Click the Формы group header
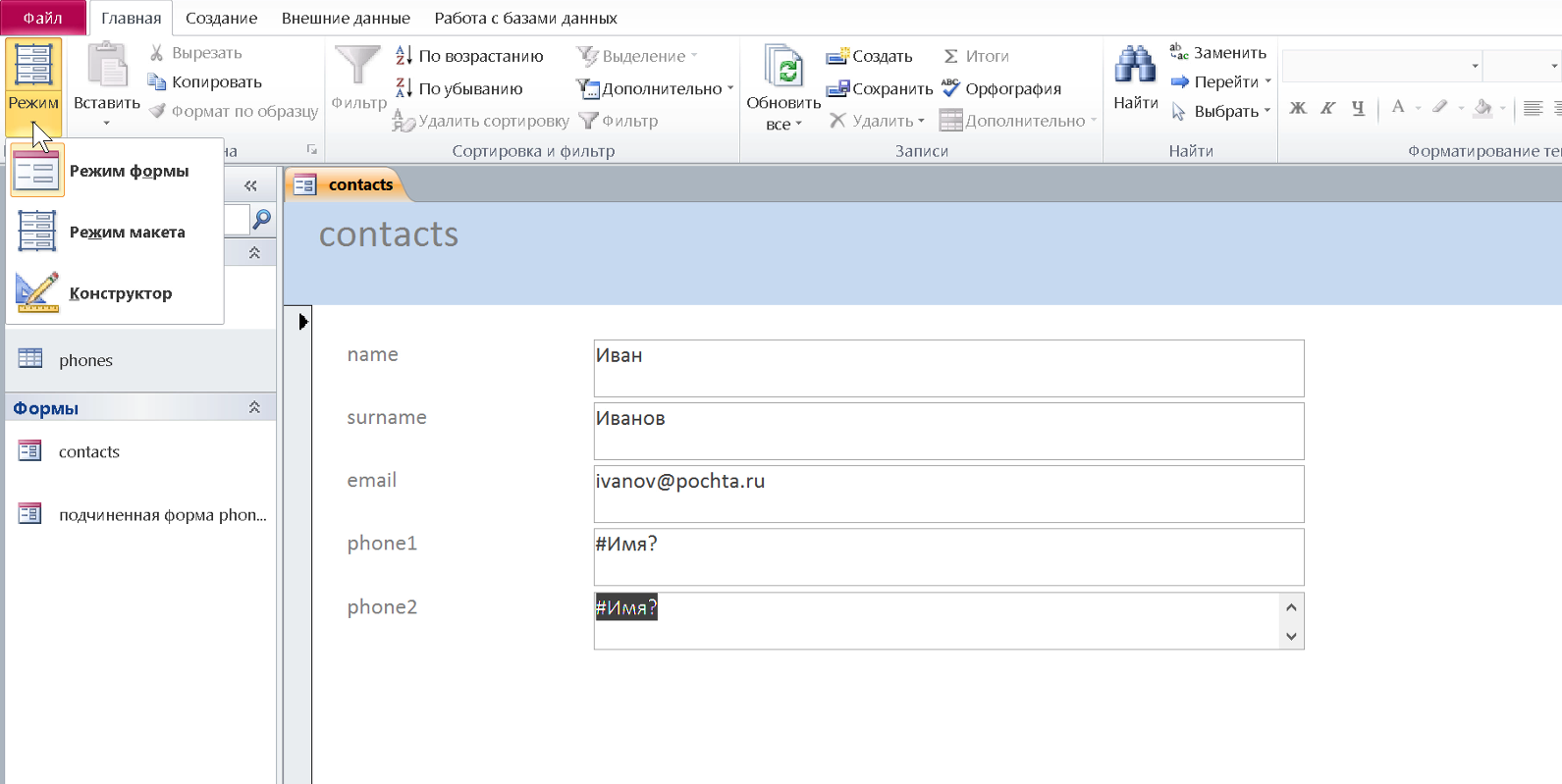Viewport: 1562px width, 784px height. tap(141, 408)
